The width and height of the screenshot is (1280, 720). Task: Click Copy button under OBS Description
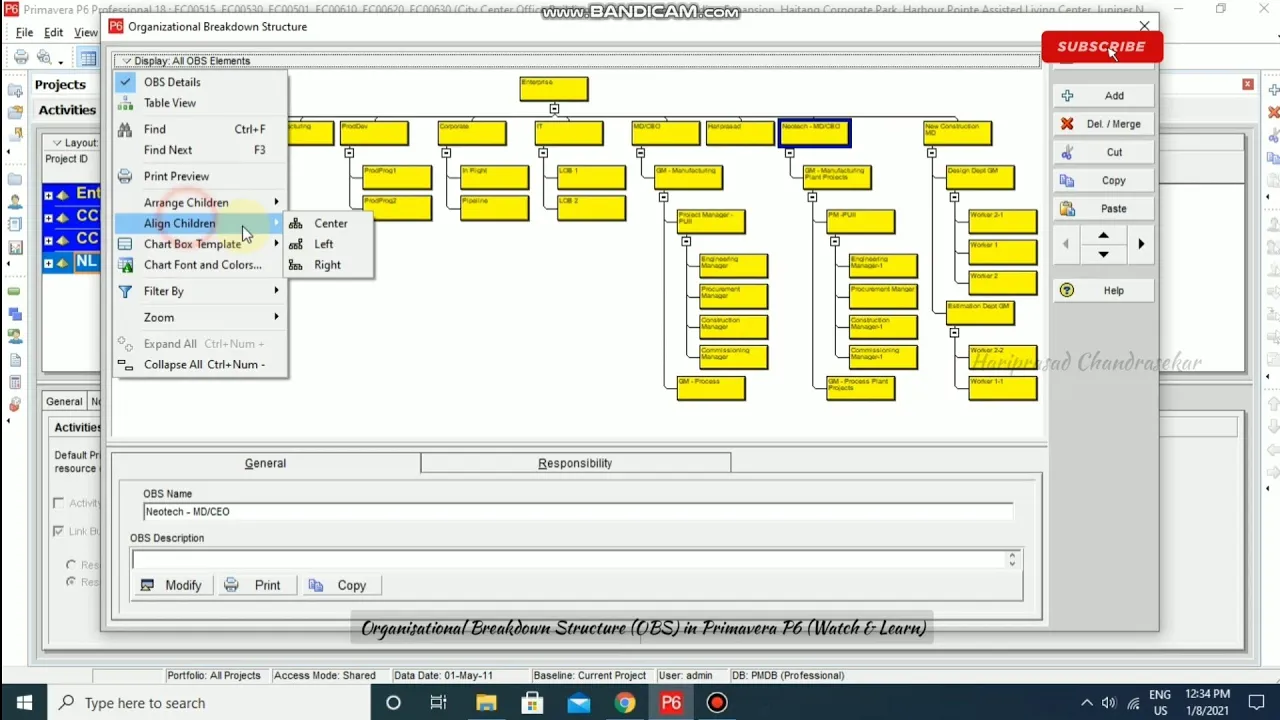(339, 585)
